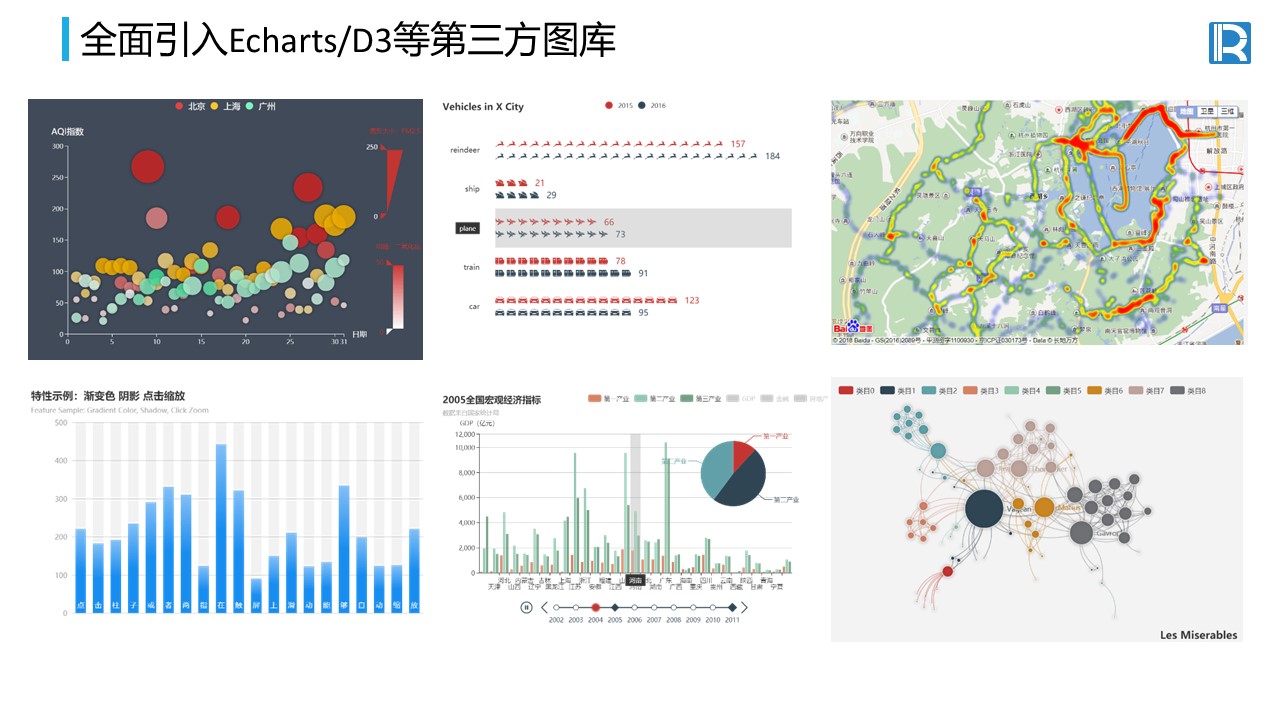Toggle the 上海 legend series

tap(226, 106)
